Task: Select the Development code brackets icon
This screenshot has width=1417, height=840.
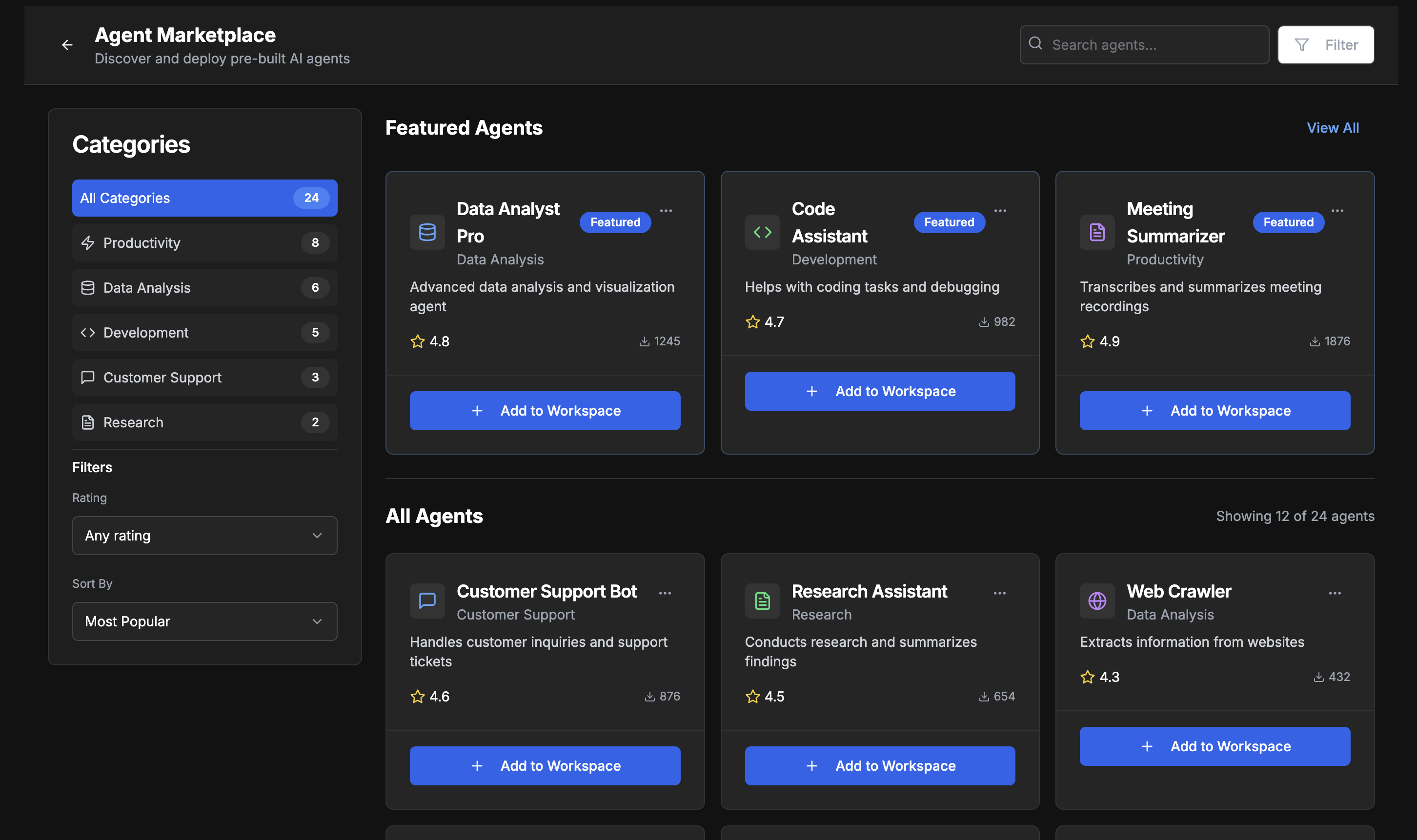Action: tap(88, 332)
